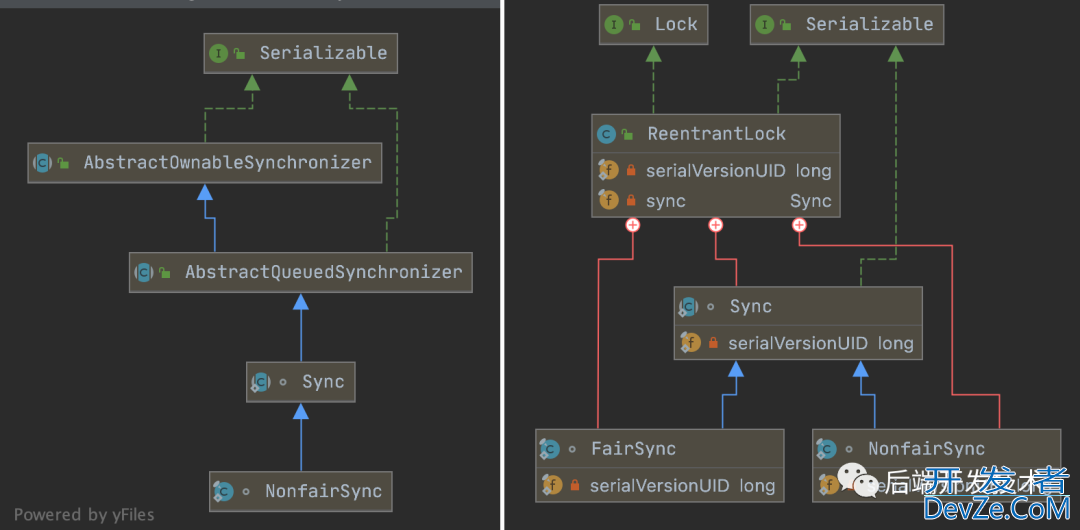Click the class icon beside FairSync

(x=550, y=449)
